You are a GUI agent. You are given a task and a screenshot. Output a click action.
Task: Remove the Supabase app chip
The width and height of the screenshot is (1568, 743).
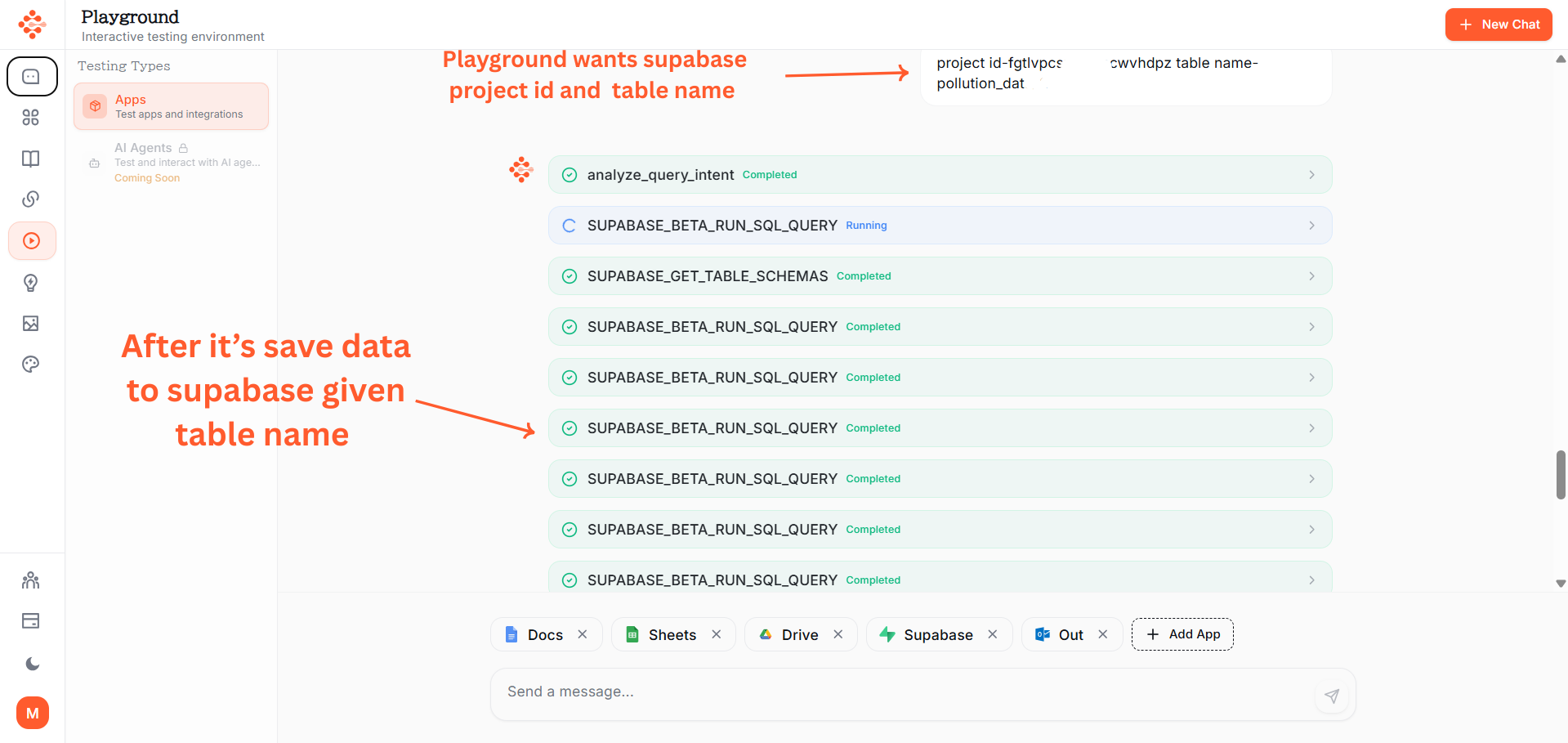click(993, 634)
